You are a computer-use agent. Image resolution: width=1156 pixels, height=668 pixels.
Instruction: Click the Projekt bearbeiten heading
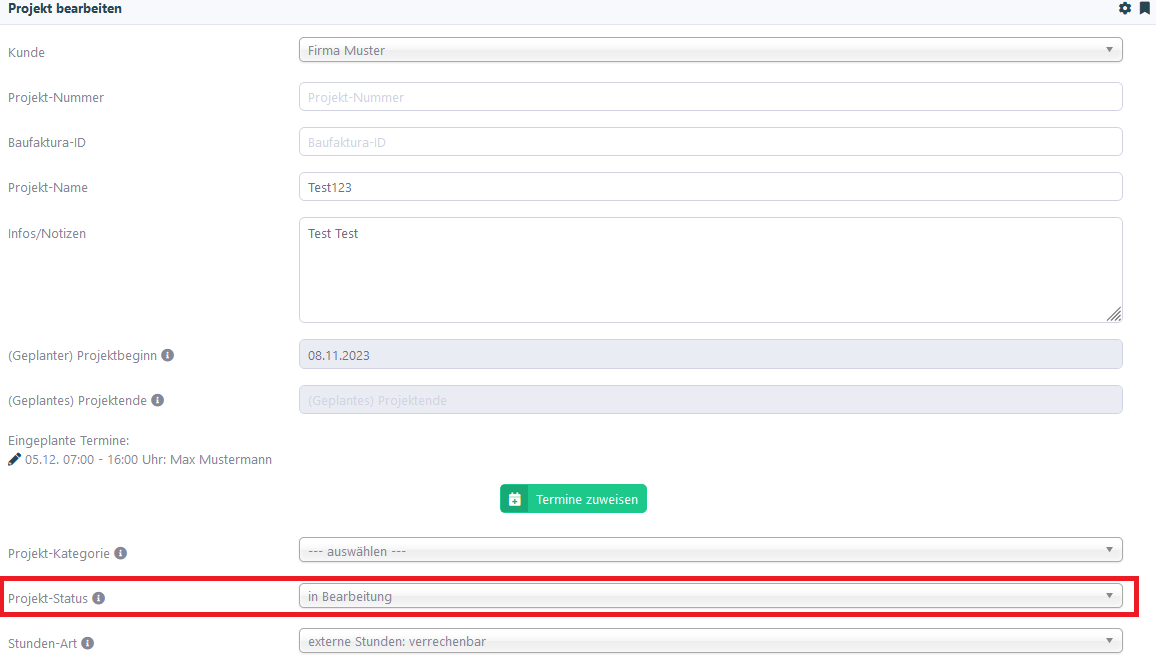tap(65, 9)
